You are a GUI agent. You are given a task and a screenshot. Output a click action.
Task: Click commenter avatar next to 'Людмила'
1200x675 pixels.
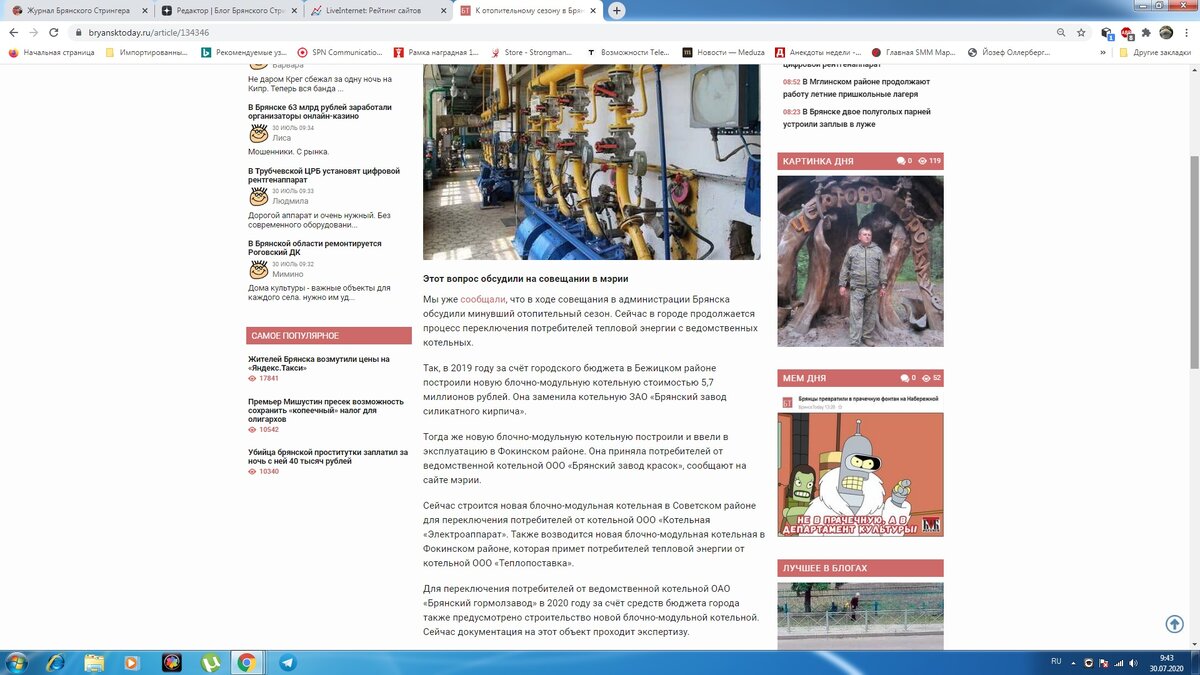258,197
